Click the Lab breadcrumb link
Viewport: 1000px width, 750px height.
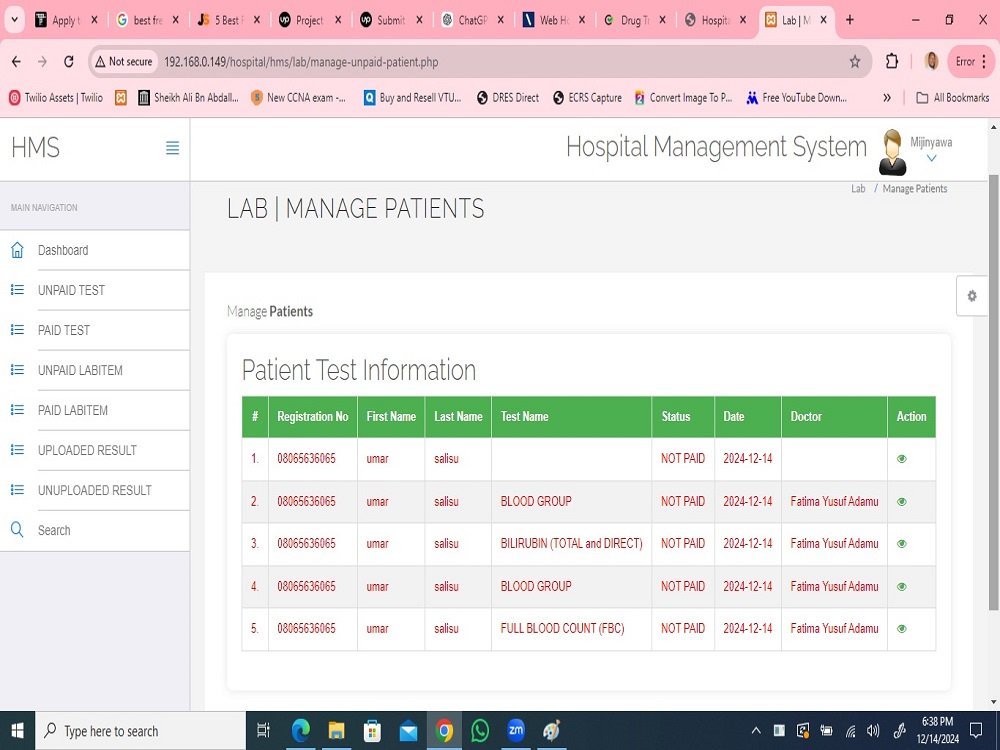[858, 188]
